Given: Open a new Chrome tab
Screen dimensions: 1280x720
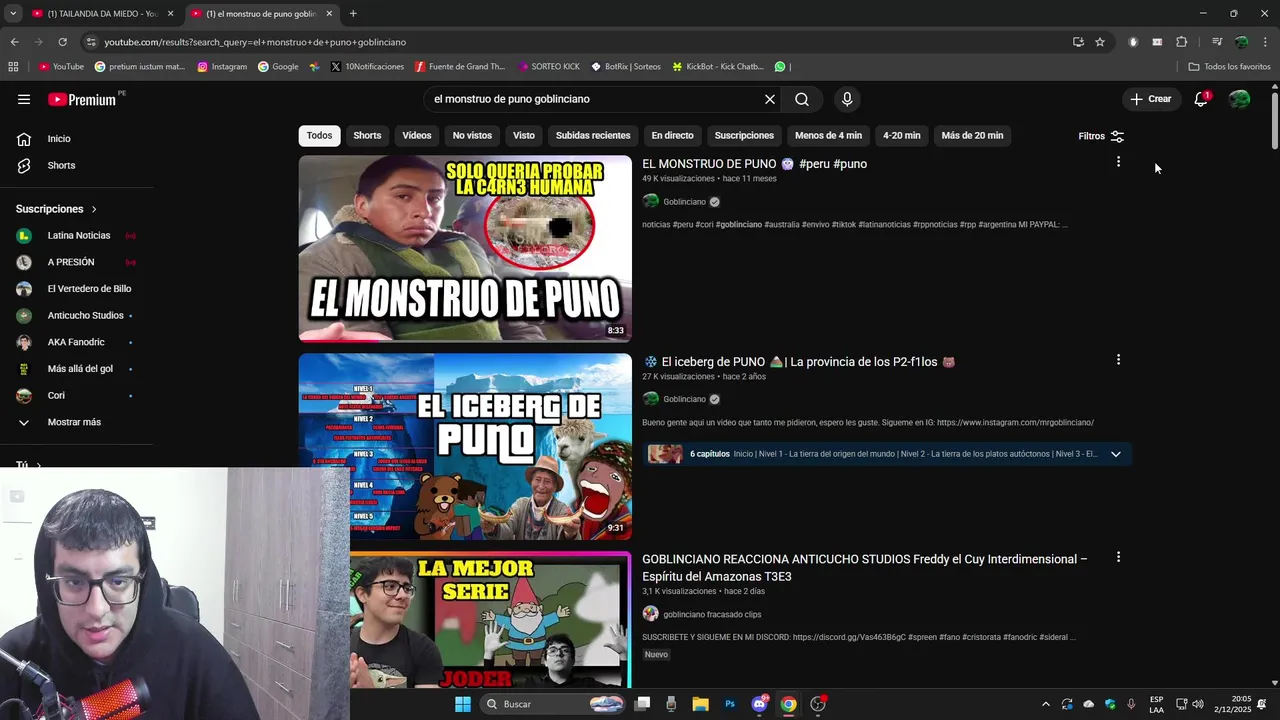Looking at the screenshot, I should pyautogui.click(x=353, y=14).
